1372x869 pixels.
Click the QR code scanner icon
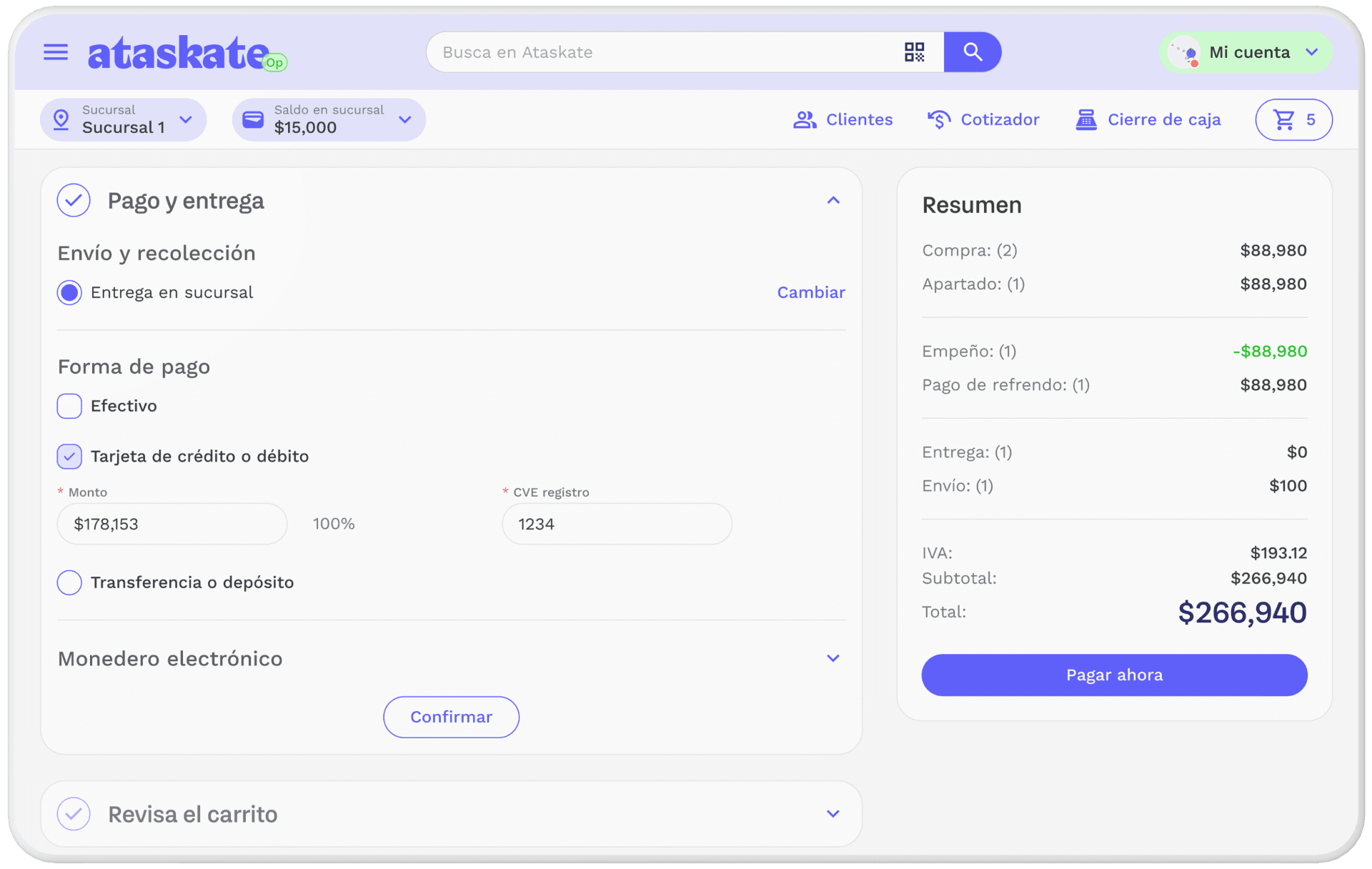pos(914,52)
